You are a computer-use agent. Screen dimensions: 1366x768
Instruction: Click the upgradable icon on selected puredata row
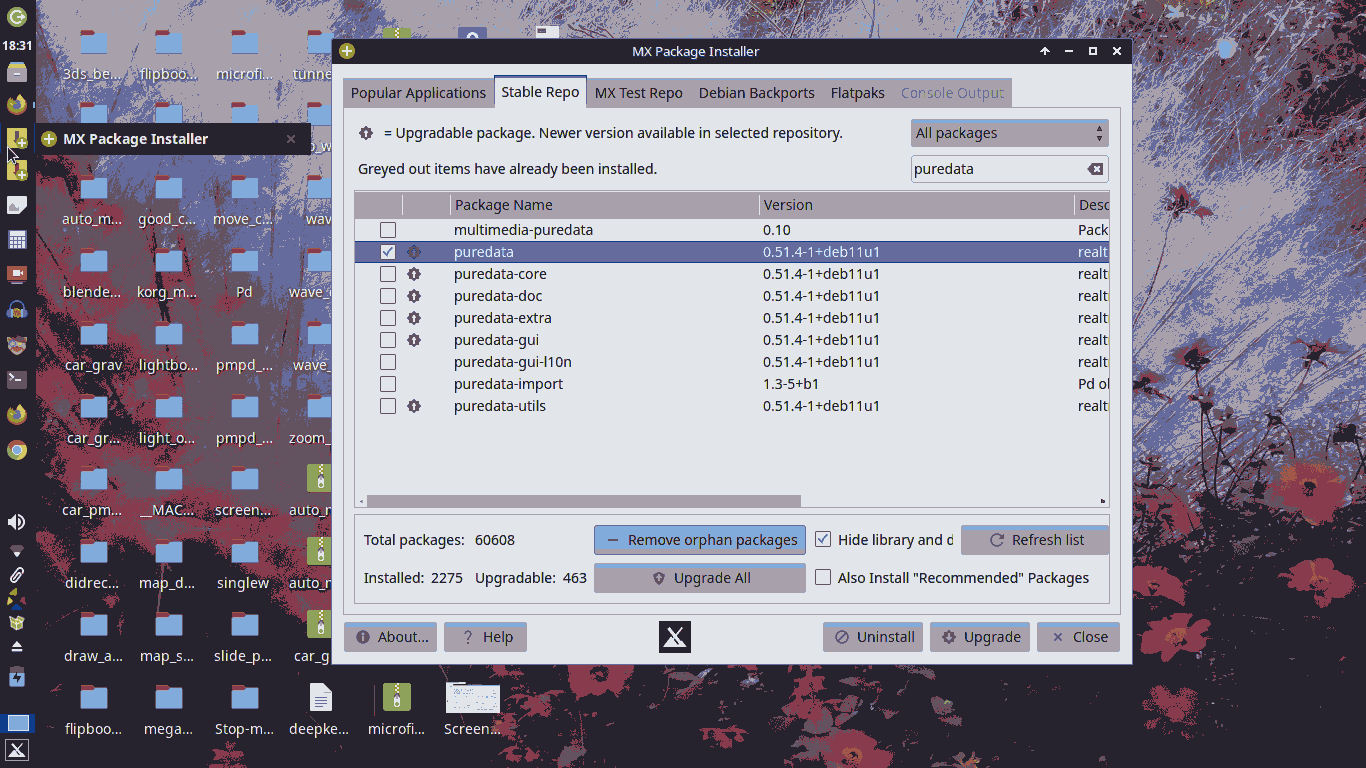click(x=414, y=252)
